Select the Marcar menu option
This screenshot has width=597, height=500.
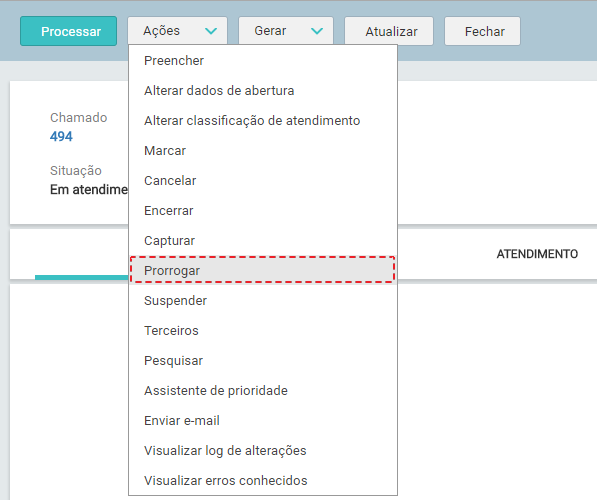pos(263,151)
